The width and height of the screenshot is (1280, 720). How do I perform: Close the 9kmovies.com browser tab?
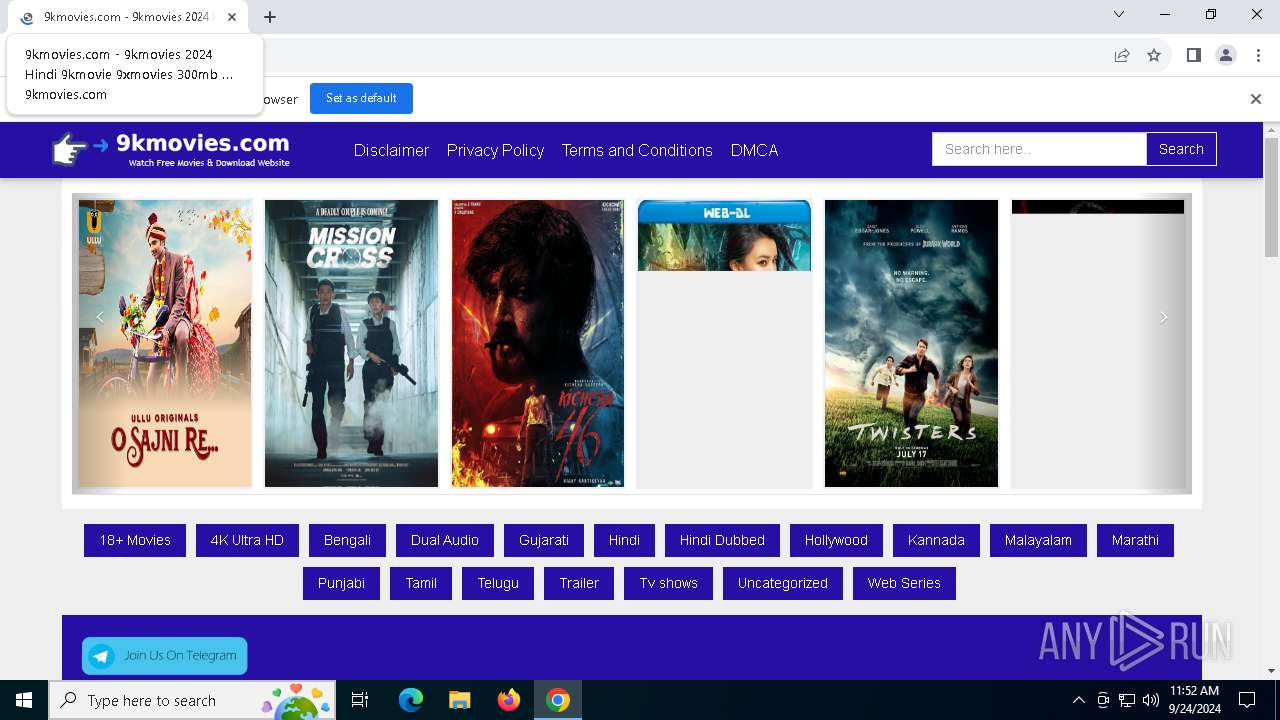(x=232, y=17)
